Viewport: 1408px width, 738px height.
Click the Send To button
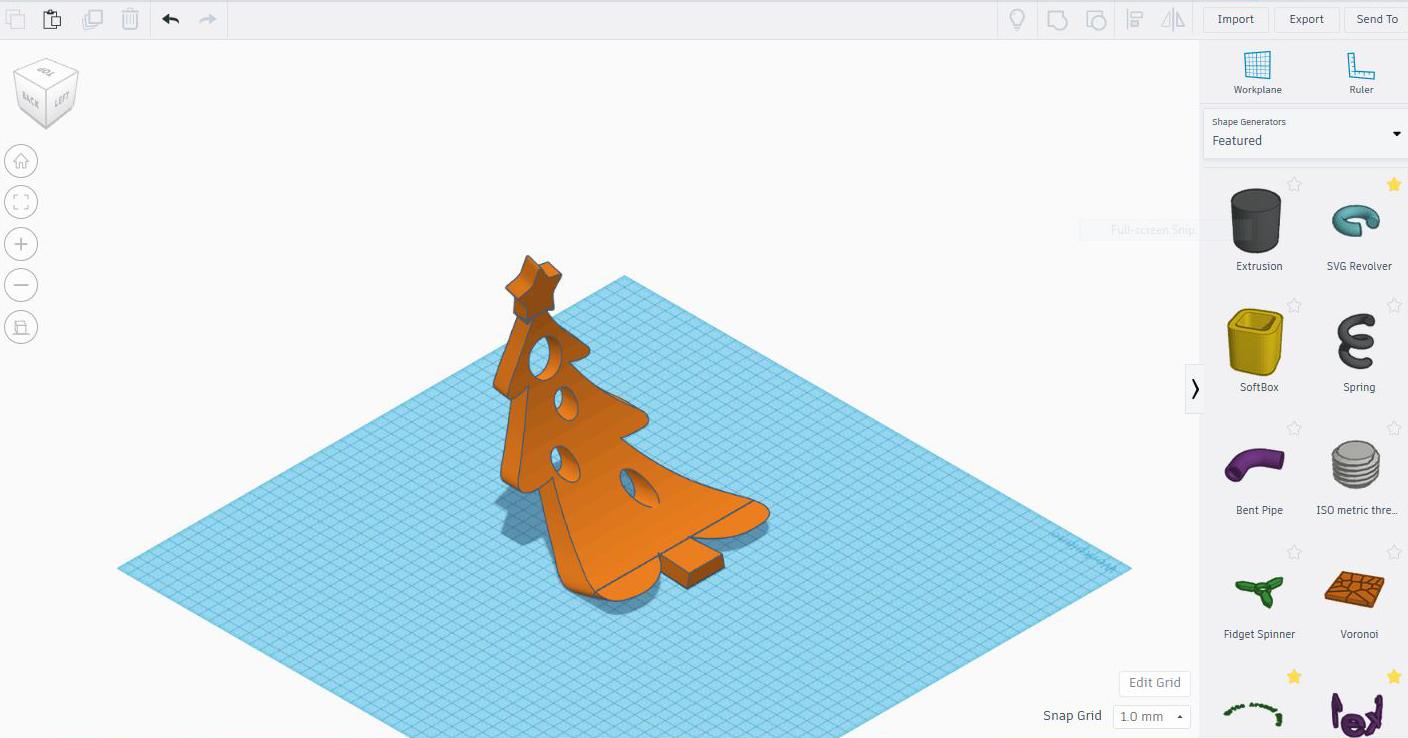point(1377,19)
